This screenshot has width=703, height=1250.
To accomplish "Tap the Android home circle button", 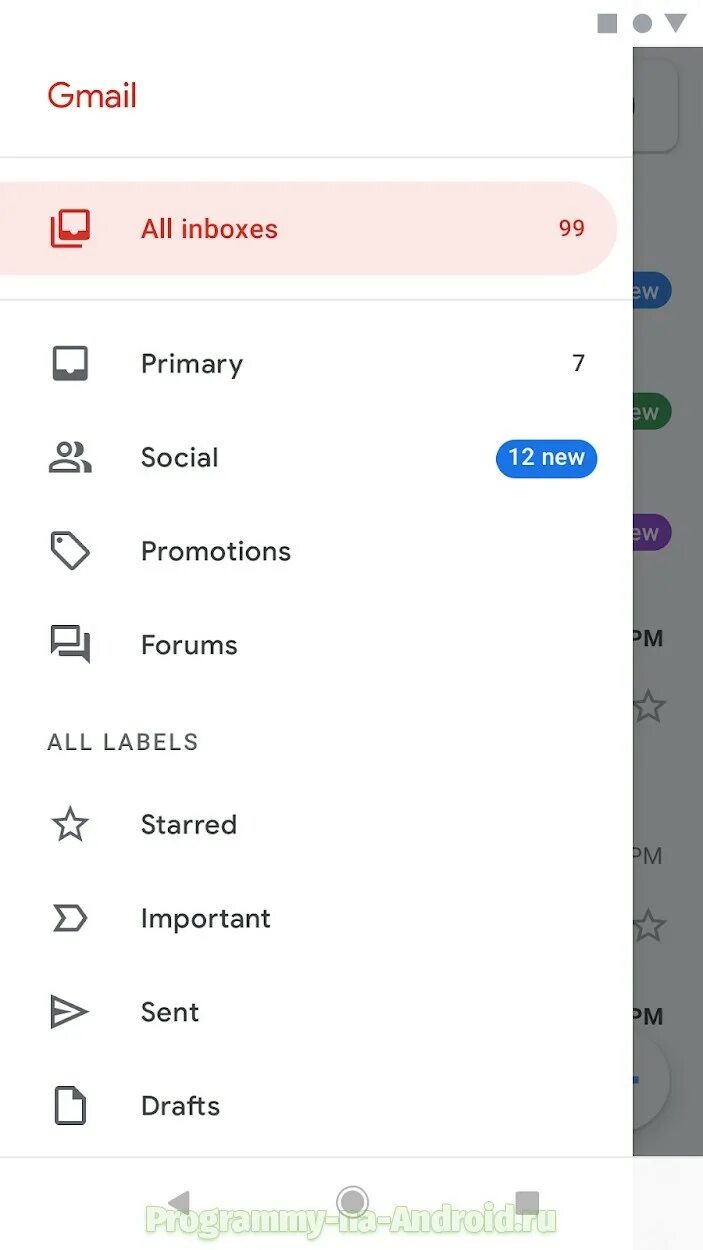I will click(352, 1201).
